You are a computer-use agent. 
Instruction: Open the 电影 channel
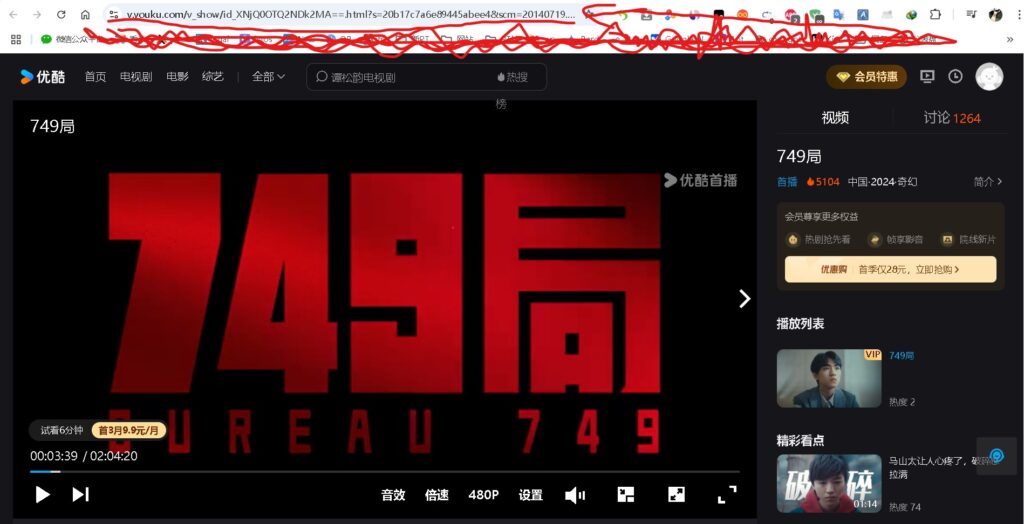(x=177, y=76)
